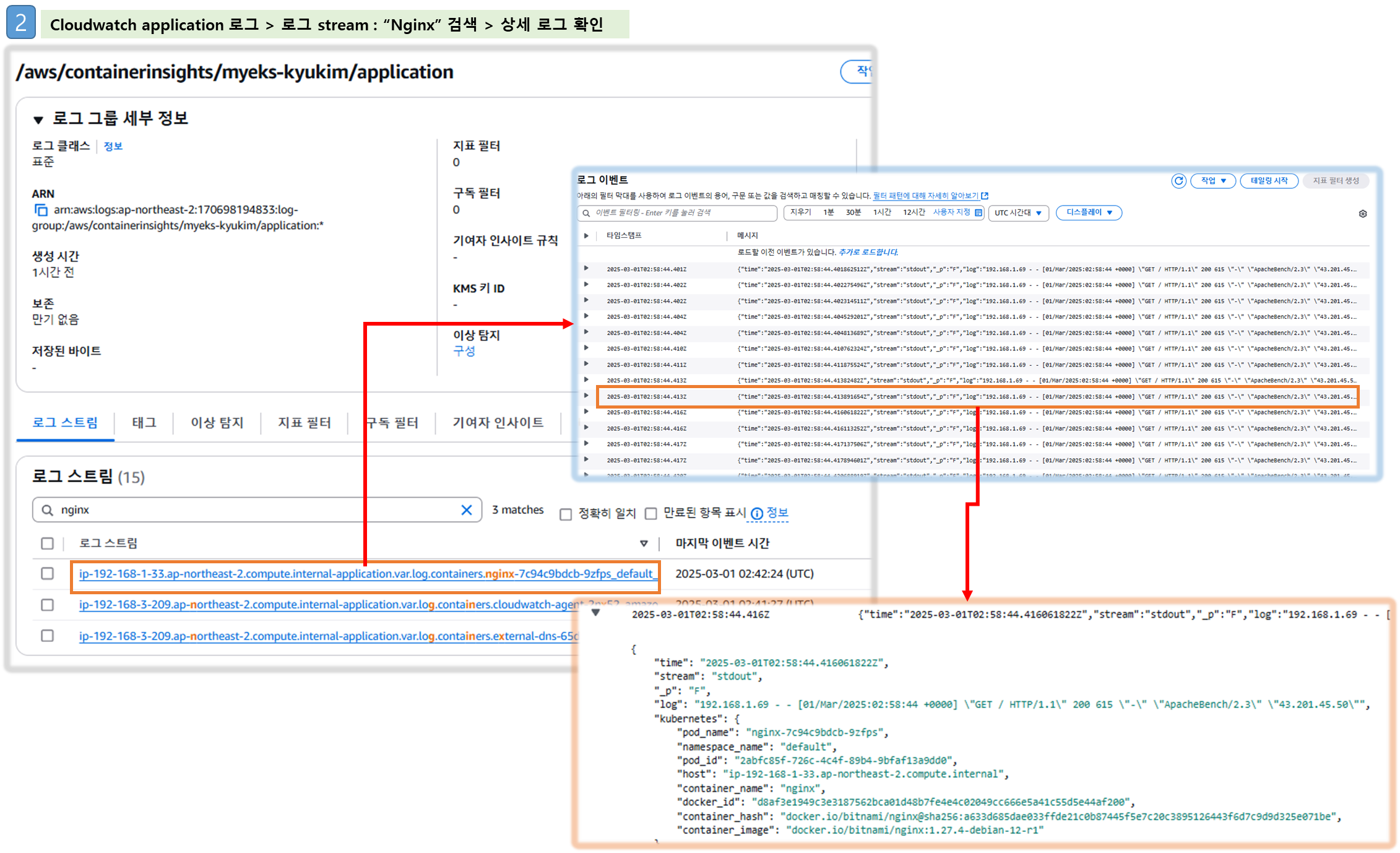
Task: Check the cloudwatch-agent log stream row
Action: [x=47, y=605]
